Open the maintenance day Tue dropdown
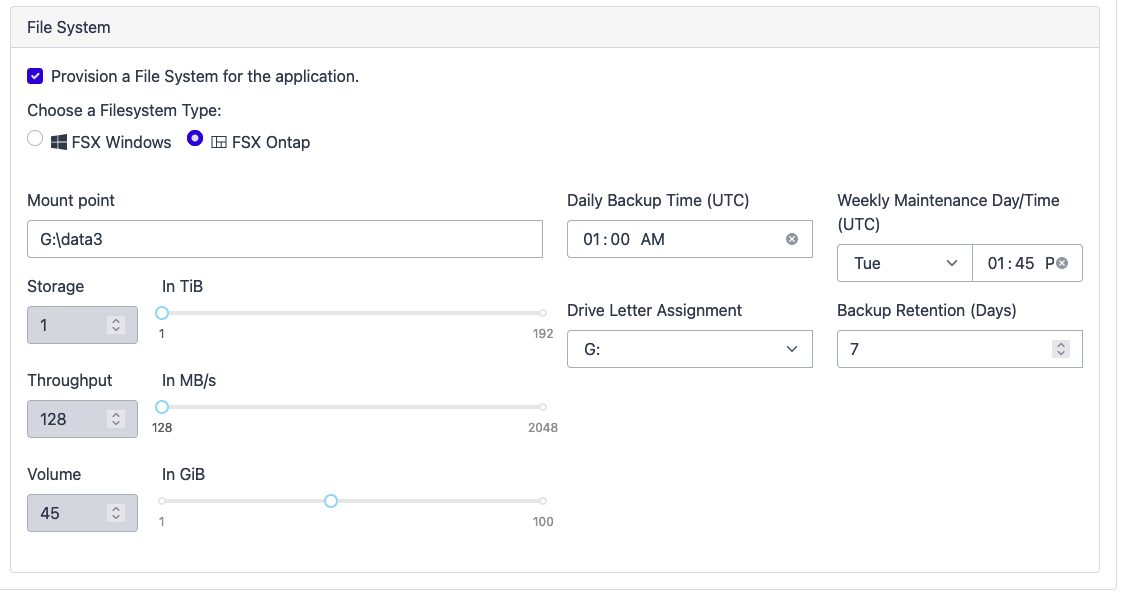Screen dimensions: 1126x599 click(904, 263)
